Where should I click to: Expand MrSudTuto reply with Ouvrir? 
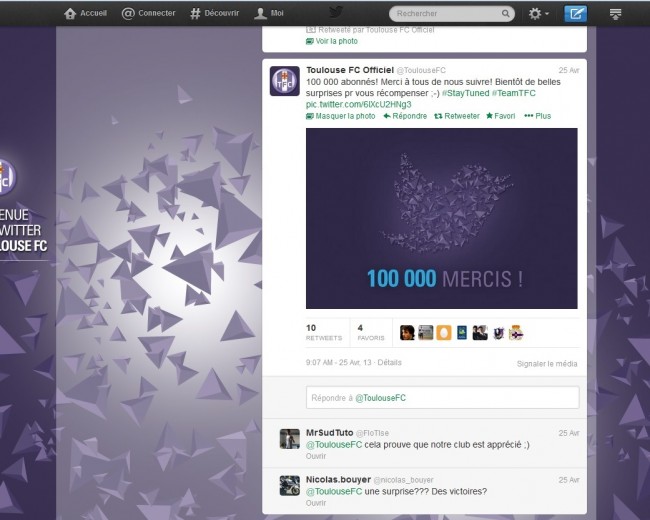tap(316, 456)
